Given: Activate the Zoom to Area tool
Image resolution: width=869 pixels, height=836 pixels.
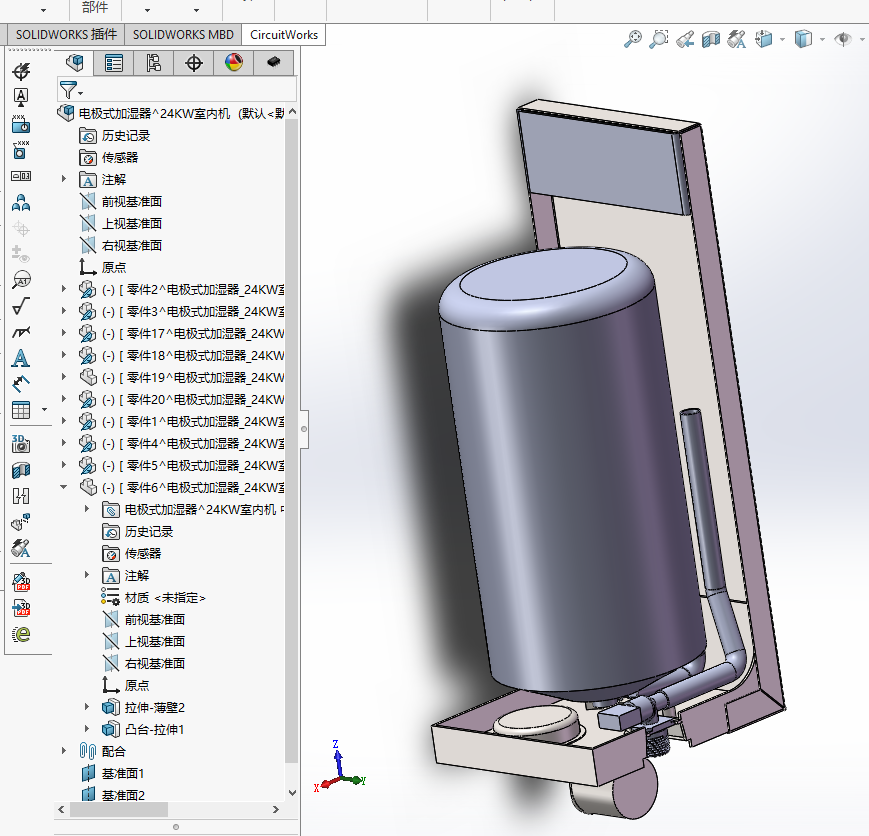Looking at the screenshot, I should [658, 39].
